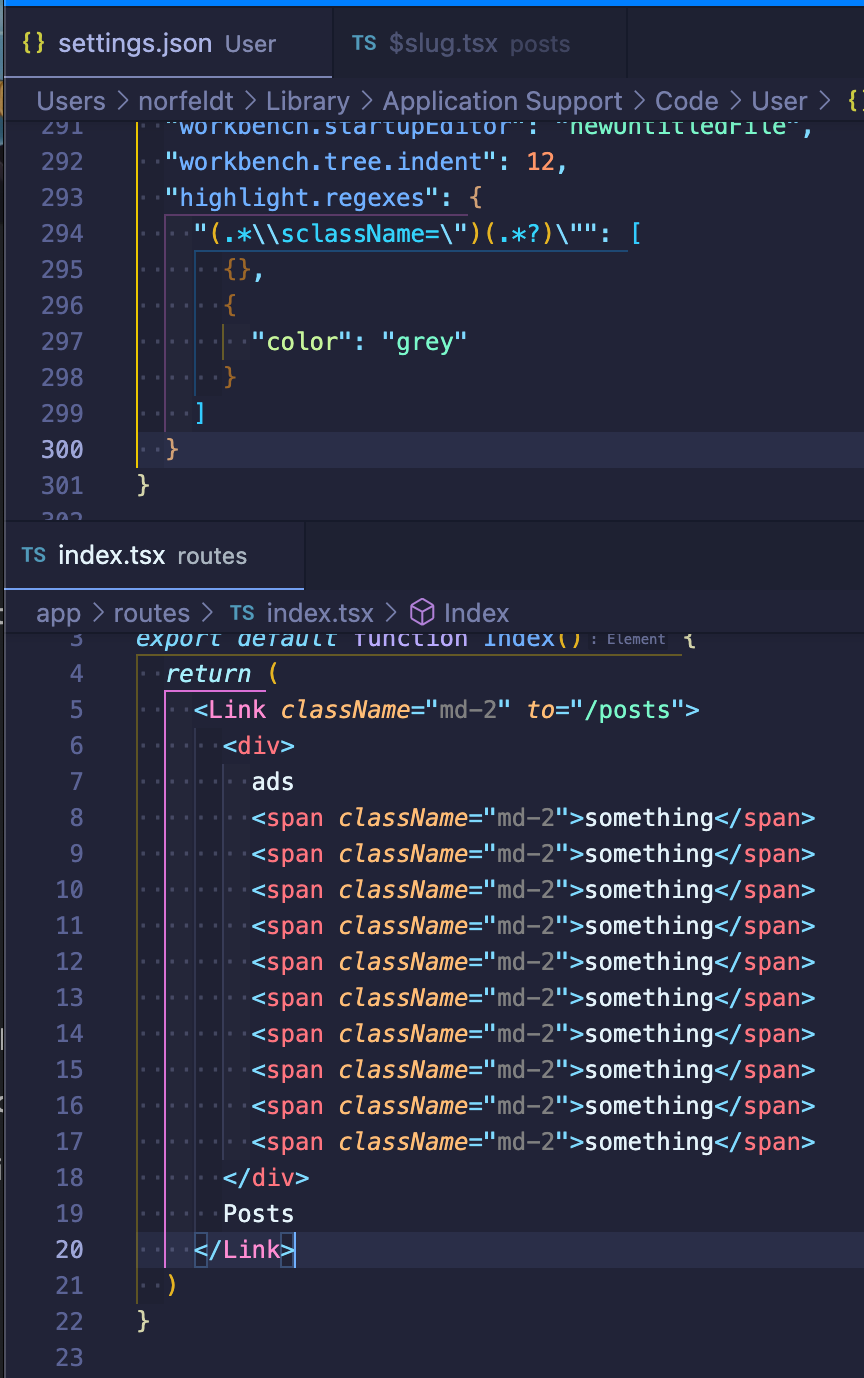This screenshot has width=864, height=1378.
Task: Click the TS icon on $slug.tsx tab
Action: click(x=364, y=43)
